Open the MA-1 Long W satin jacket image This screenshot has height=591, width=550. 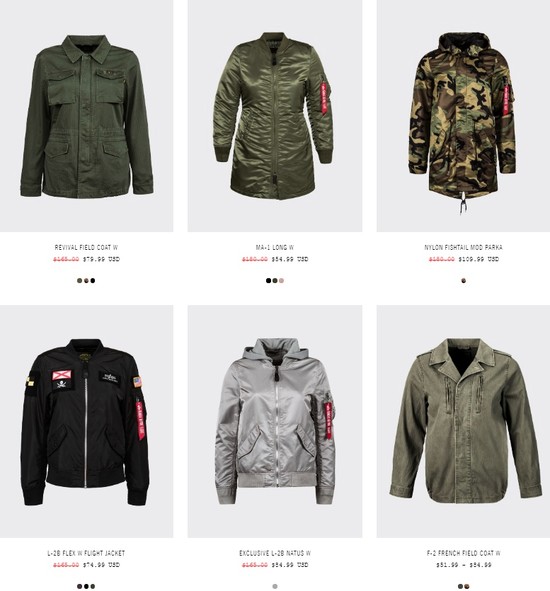[275, 116]
